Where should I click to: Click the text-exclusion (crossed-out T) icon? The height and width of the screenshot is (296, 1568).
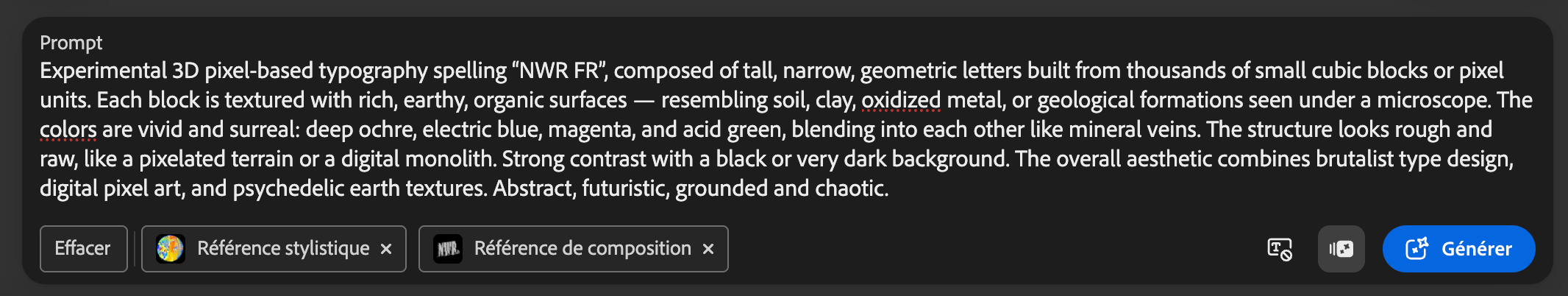1280,249
